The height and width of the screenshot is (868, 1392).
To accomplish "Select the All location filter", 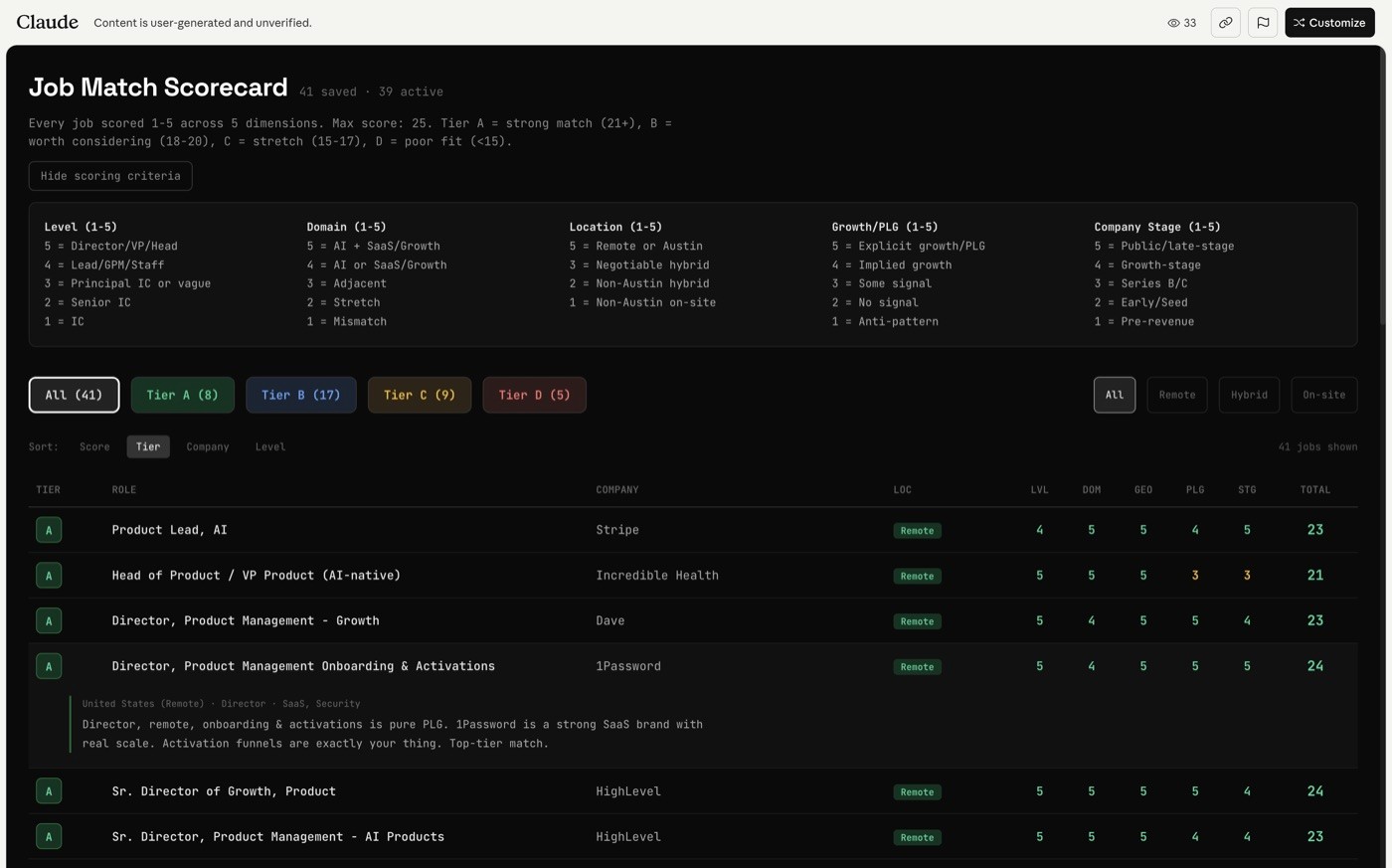I will tap(1115, 395).
